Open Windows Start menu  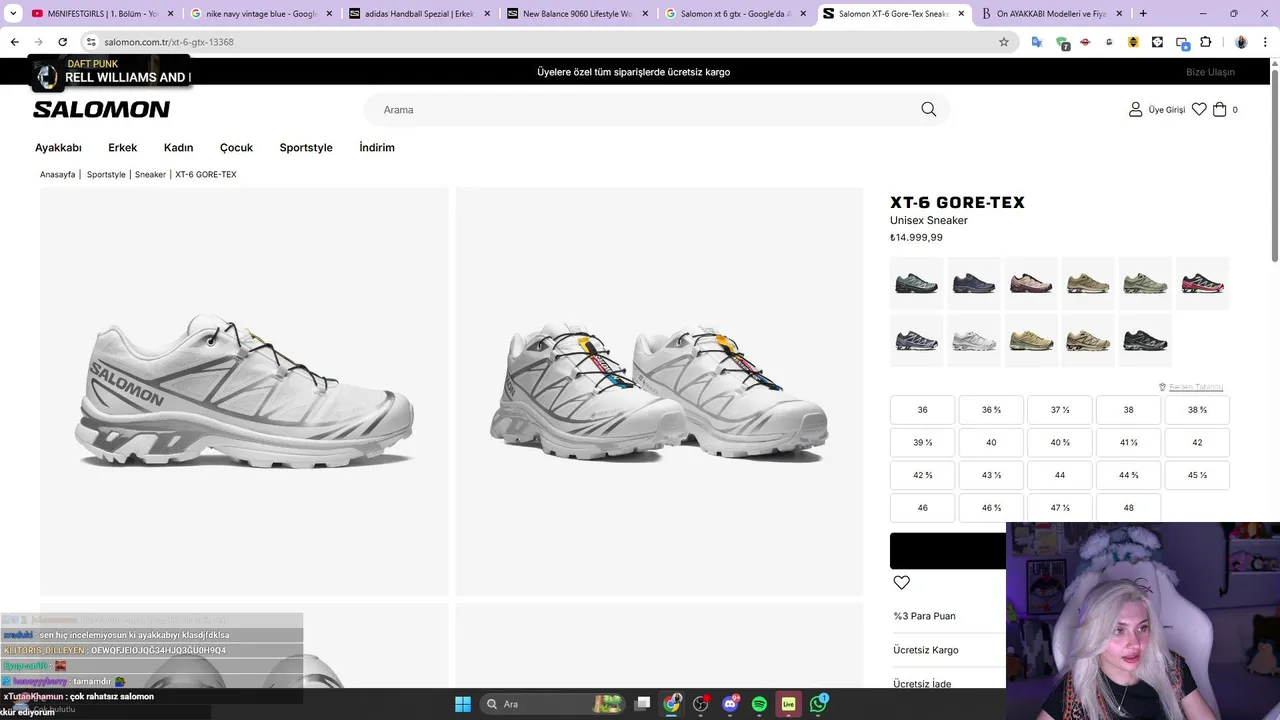(463, 704)
